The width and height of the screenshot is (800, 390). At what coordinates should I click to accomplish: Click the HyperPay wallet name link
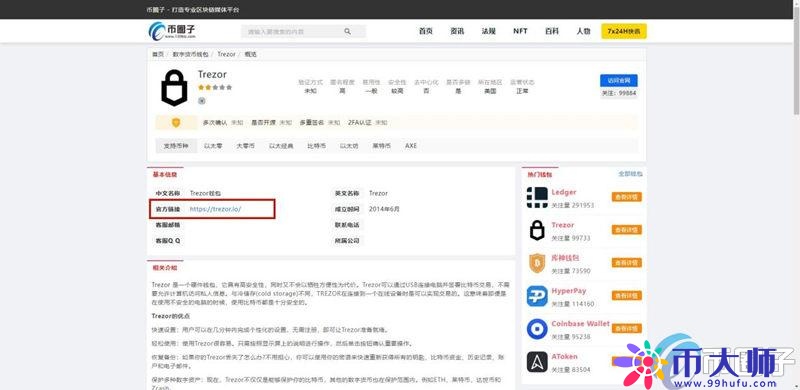pos(569,291)
